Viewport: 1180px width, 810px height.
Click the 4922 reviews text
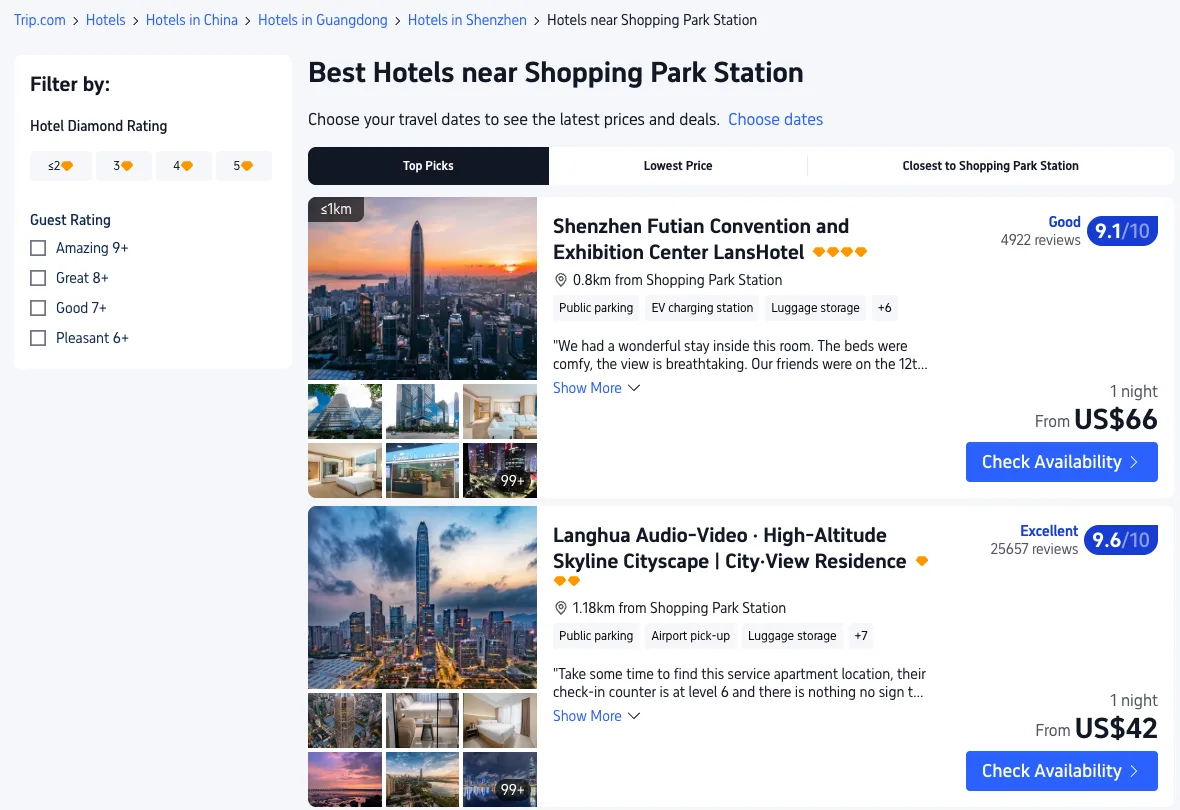point(1040,240)
